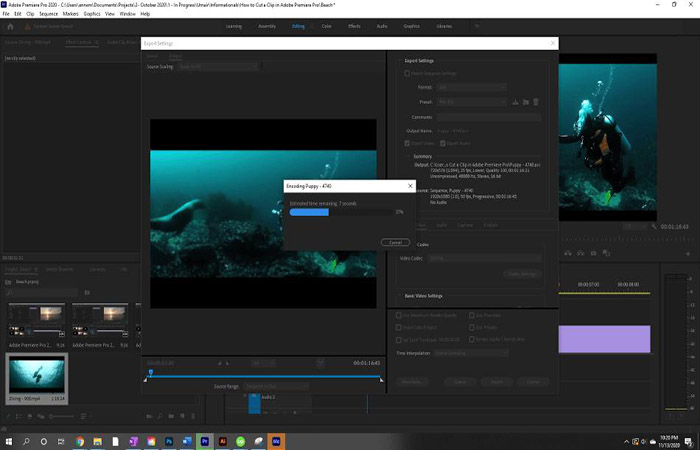Screen dimensions: 700x450
Task: Switch to the Effects workspace
Action: pyautogui.click(x=354, y=26)
